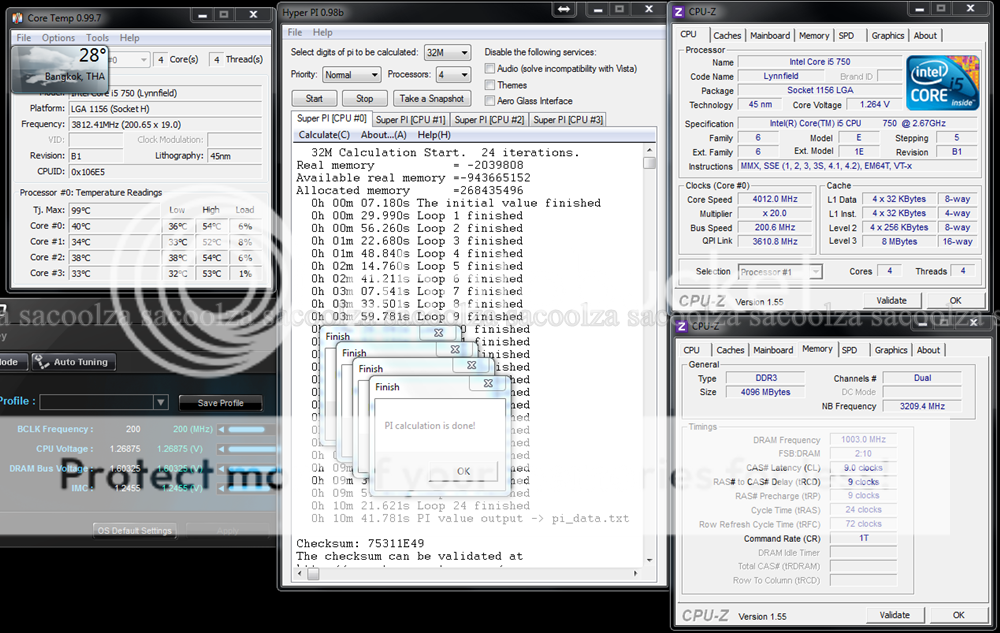Screen dimensions: 1000x633
Task: Toggle the Themes checkbox
Action: click(490, 85)
